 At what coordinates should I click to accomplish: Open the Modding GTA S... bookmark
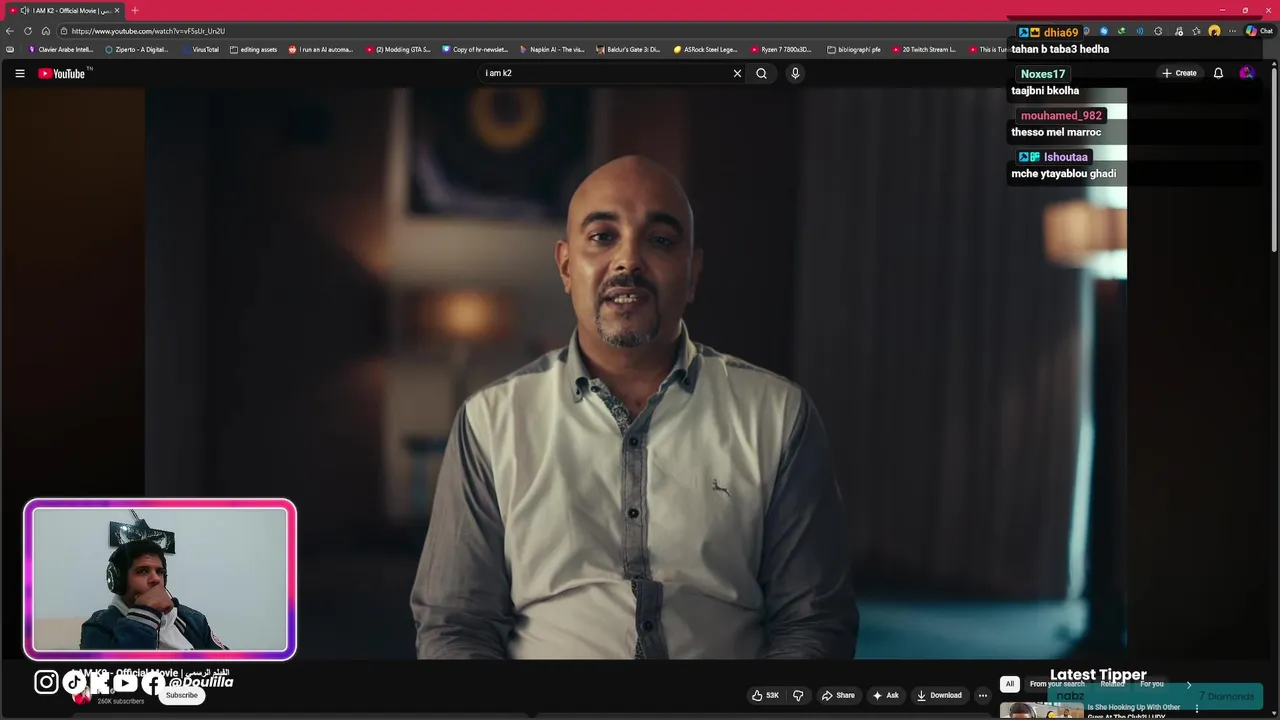398,49
